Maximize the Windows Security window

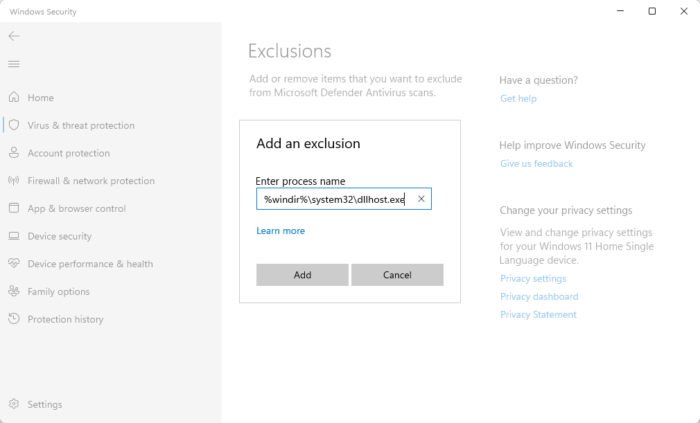point(652,11)
